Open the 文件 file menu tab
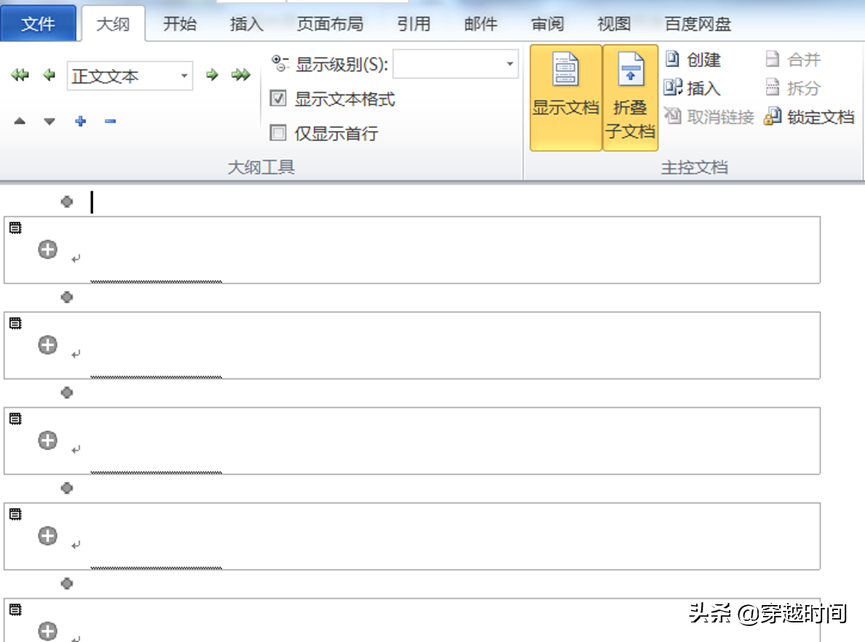The image size is (865, 642). pos(38,24)
